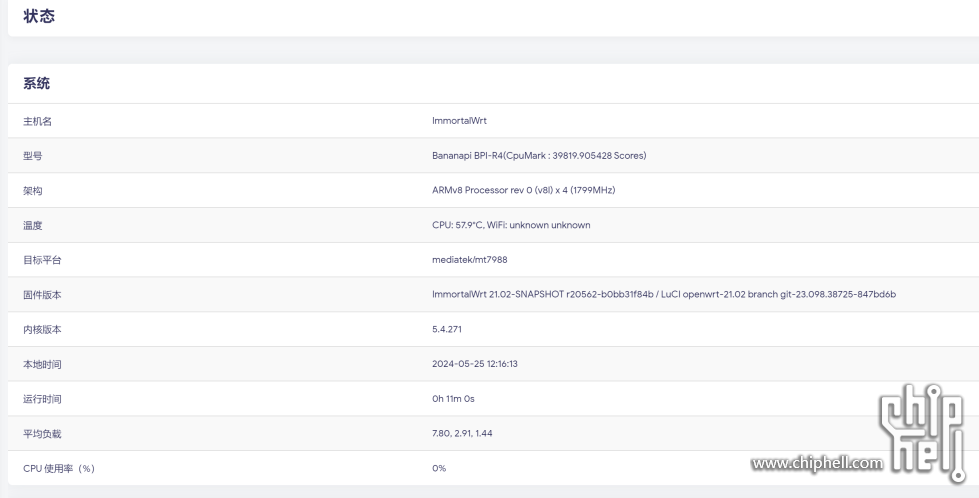
Task: Click the 系统 section heading
Action: point(36,84)
